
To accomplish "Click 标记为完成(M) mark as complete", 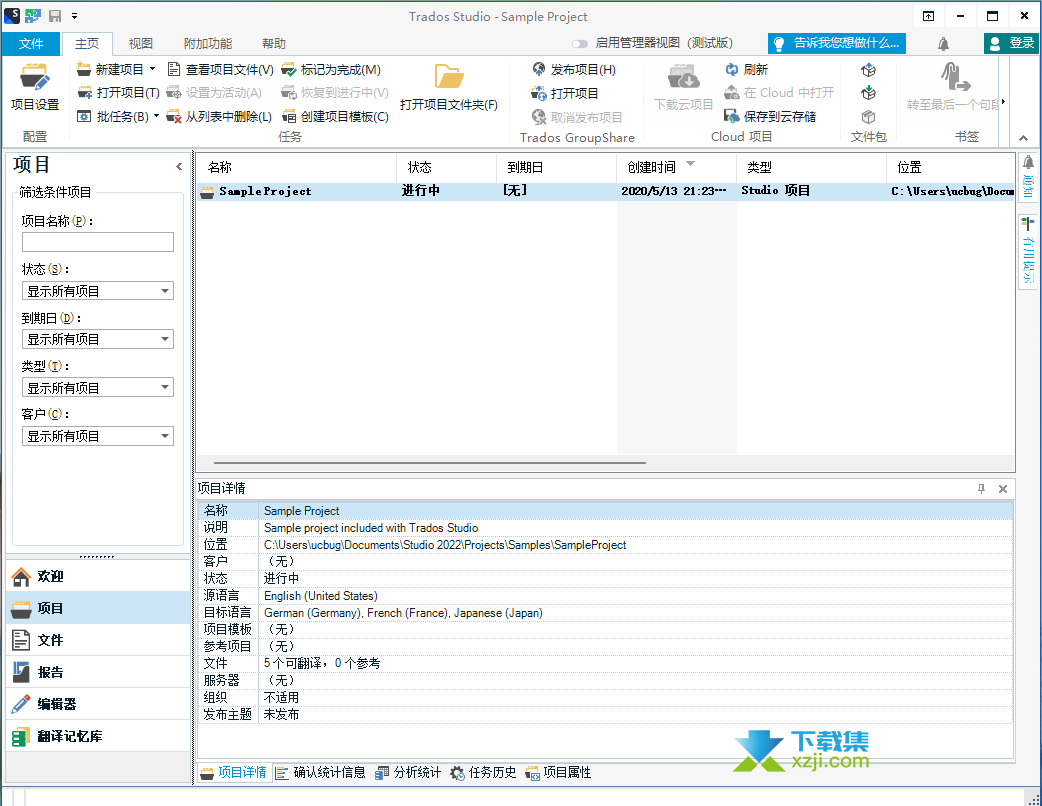I will [x=331, y=69].
